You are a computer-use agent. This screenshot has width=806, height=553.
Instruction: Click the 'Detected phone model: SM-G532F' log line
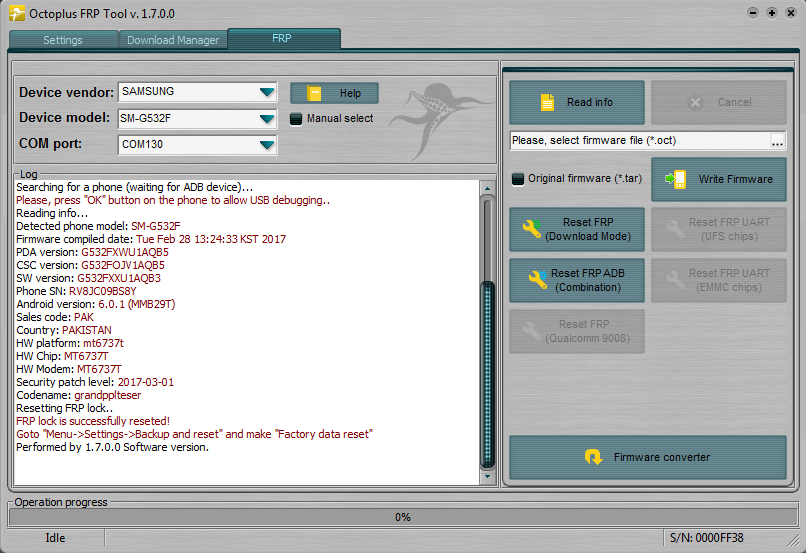point(98,226)
